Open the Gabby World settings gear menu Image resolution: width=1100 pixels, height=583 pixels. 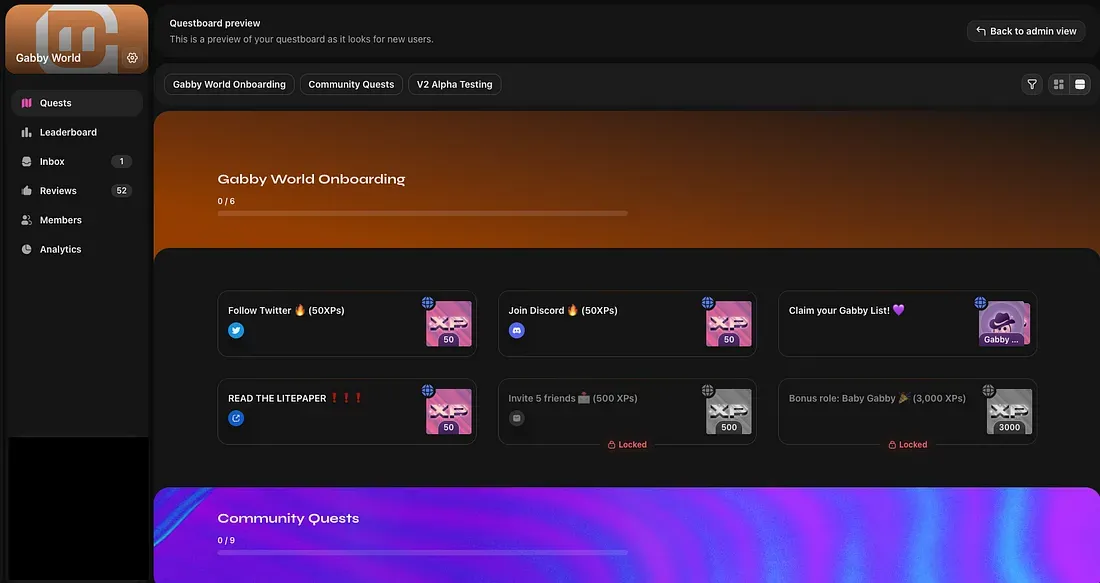click(x=132, y=57)
